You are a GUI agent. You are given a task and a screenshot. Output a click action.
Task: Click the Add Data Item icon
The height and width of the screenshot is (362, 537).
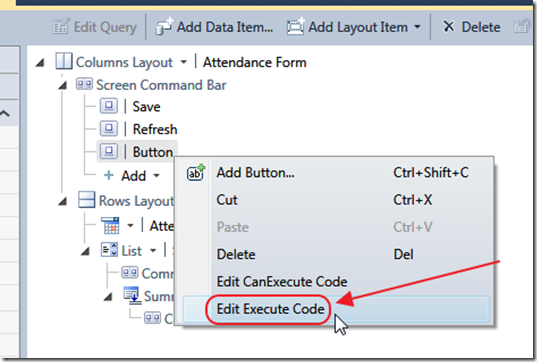[164, 27]
